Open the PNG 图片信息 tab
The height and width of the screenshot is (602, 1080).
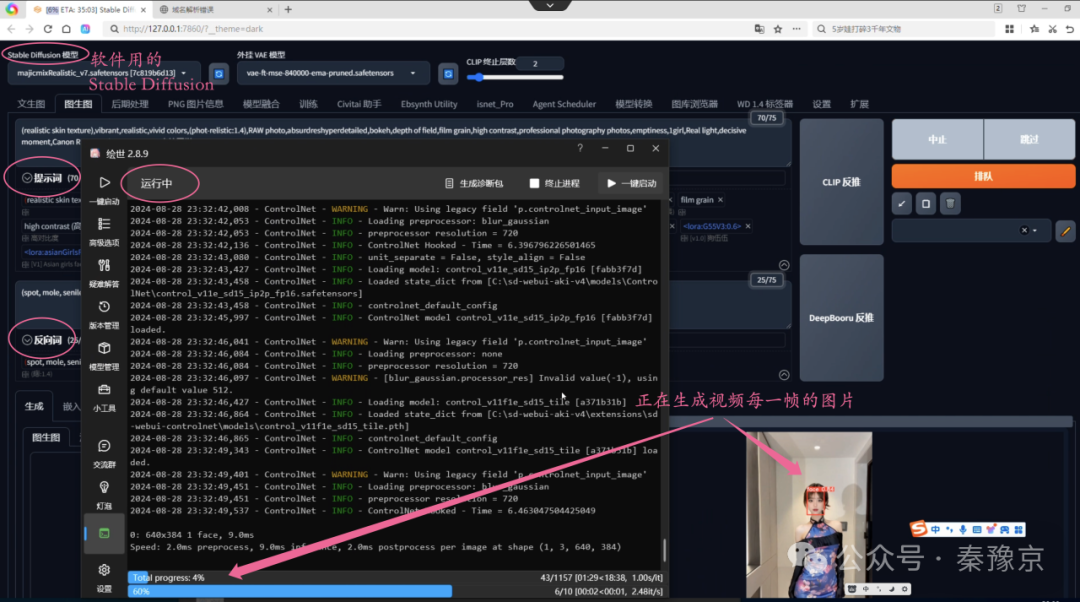click(x=196, y=104)
